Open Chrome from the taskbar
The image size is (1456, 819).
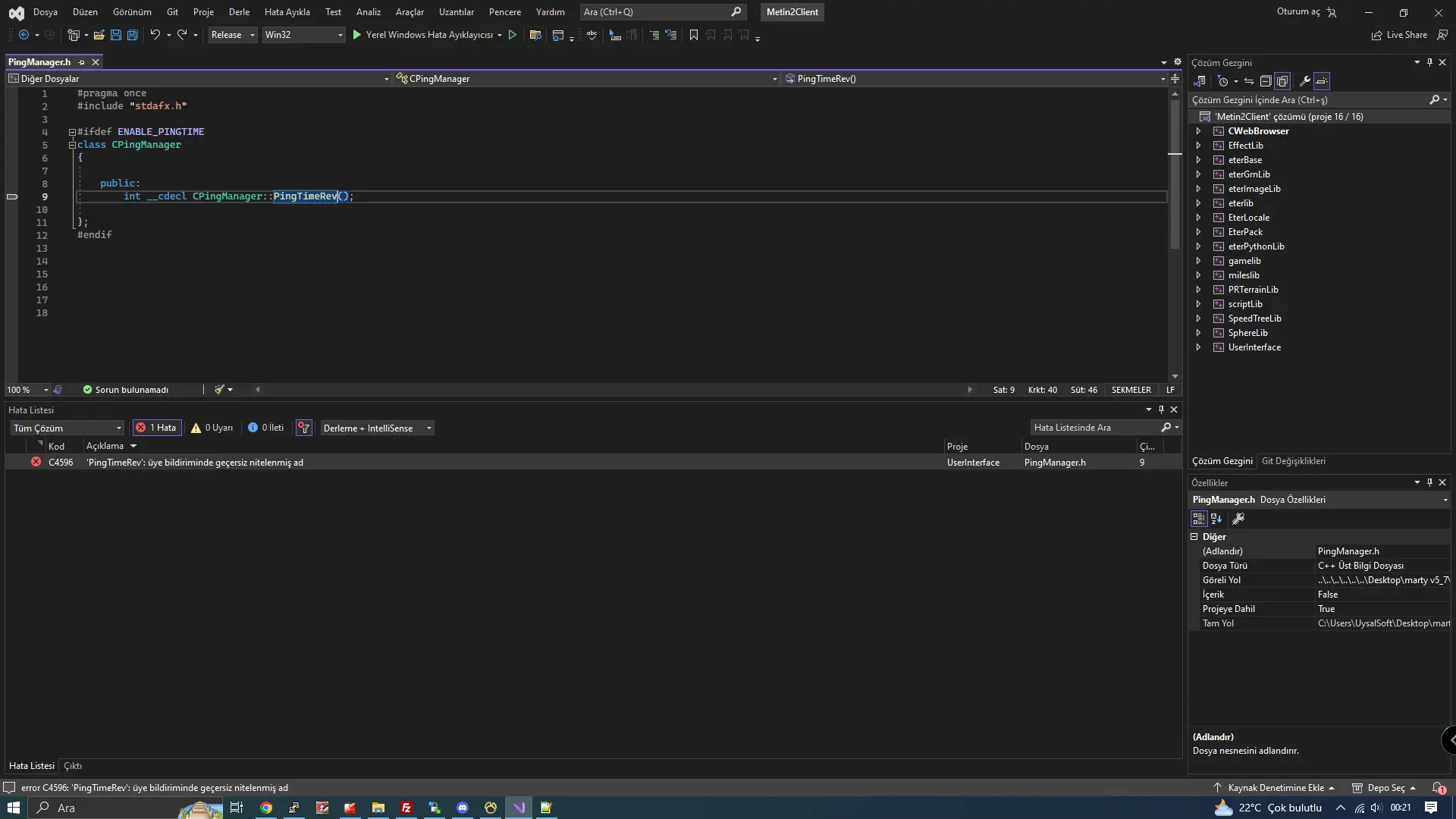click(x=266, y=808)
